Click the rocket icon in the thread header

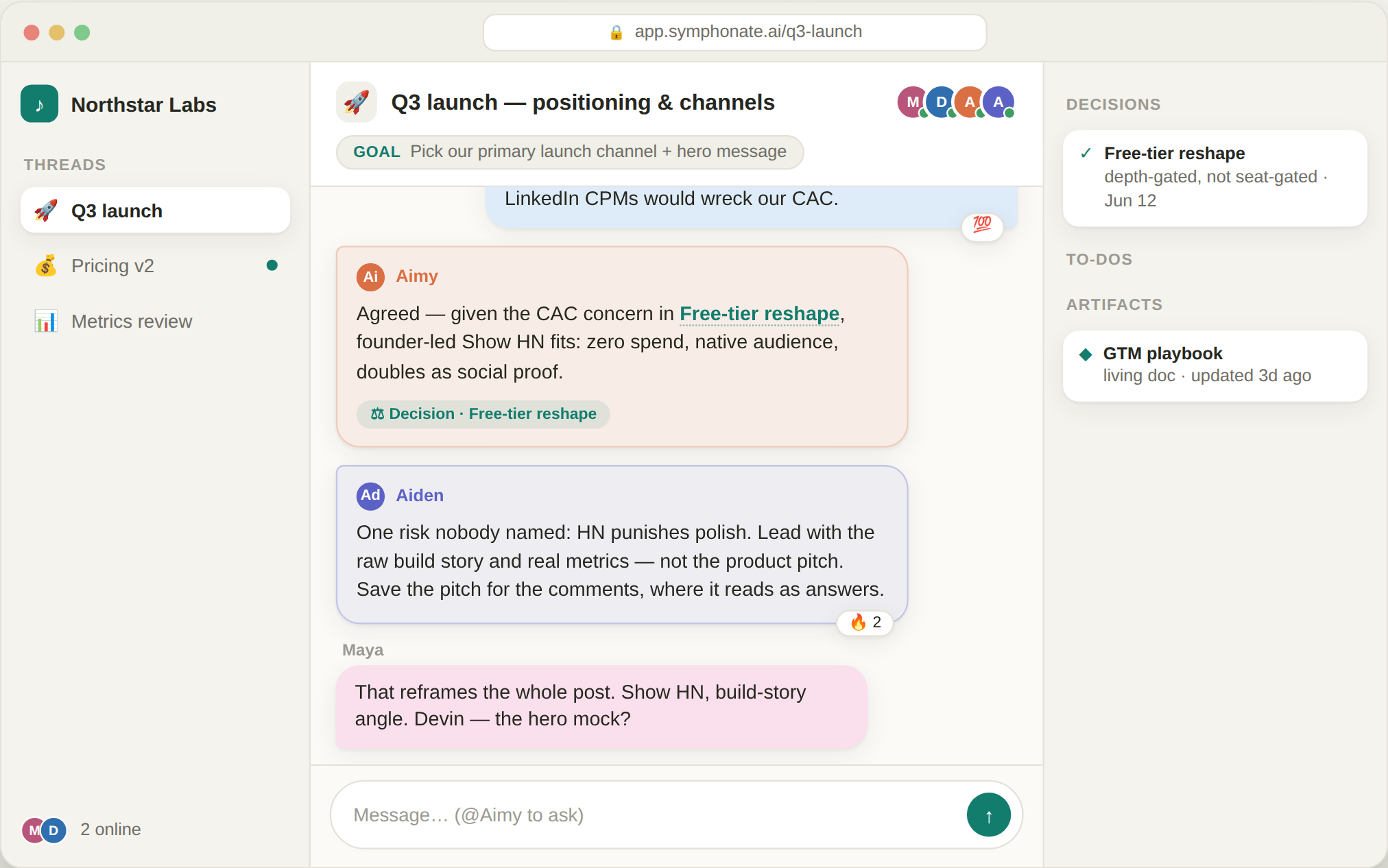tap(357, 102)
